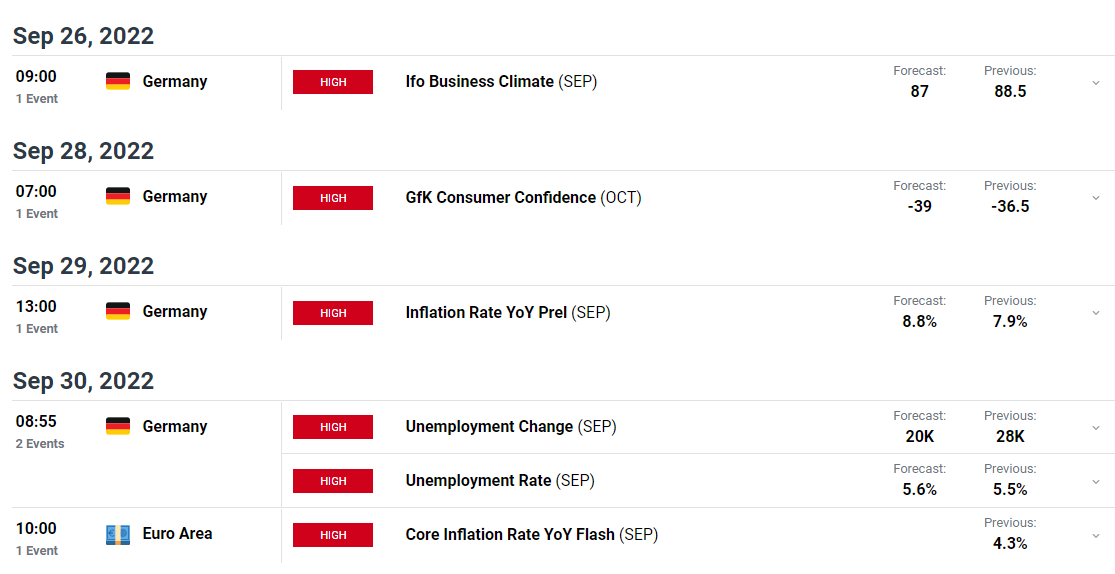Screen dimensions: 1115x574
Task: Click the HIGH badge for Core Inflation Rate
Action: pyautogui.click(x=333, y=535)
